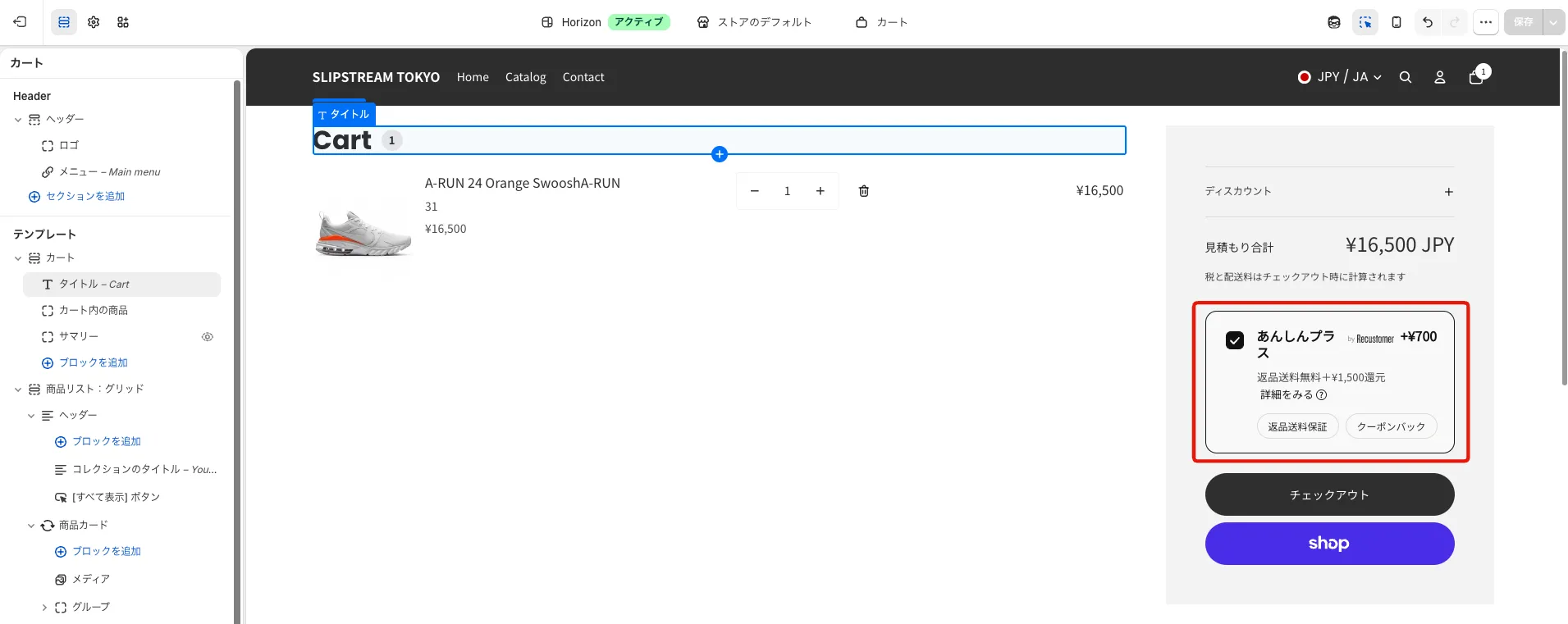Expand the ディスカウント plus toggle
Image resolution: width=1568 pixels, height=624 pixels.
point(1449,192)
